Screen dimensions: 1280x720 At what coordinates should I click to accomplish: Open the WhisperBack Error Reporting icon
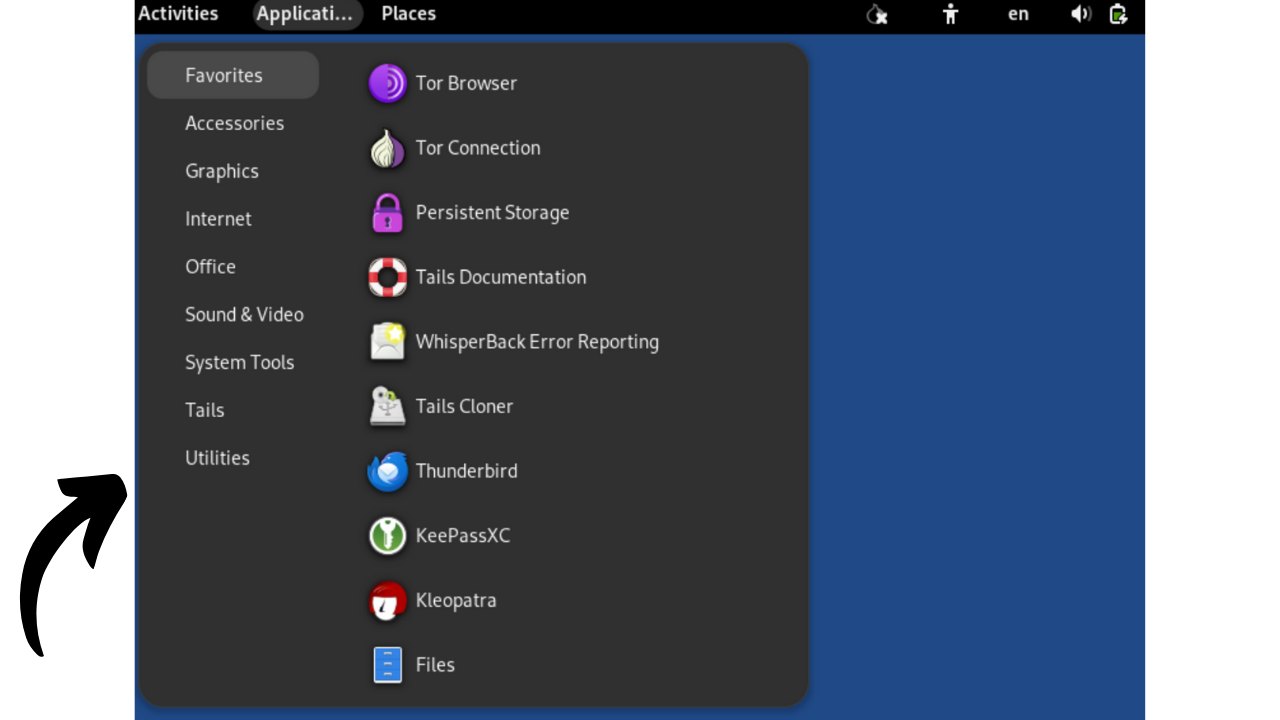pos(387,342)
